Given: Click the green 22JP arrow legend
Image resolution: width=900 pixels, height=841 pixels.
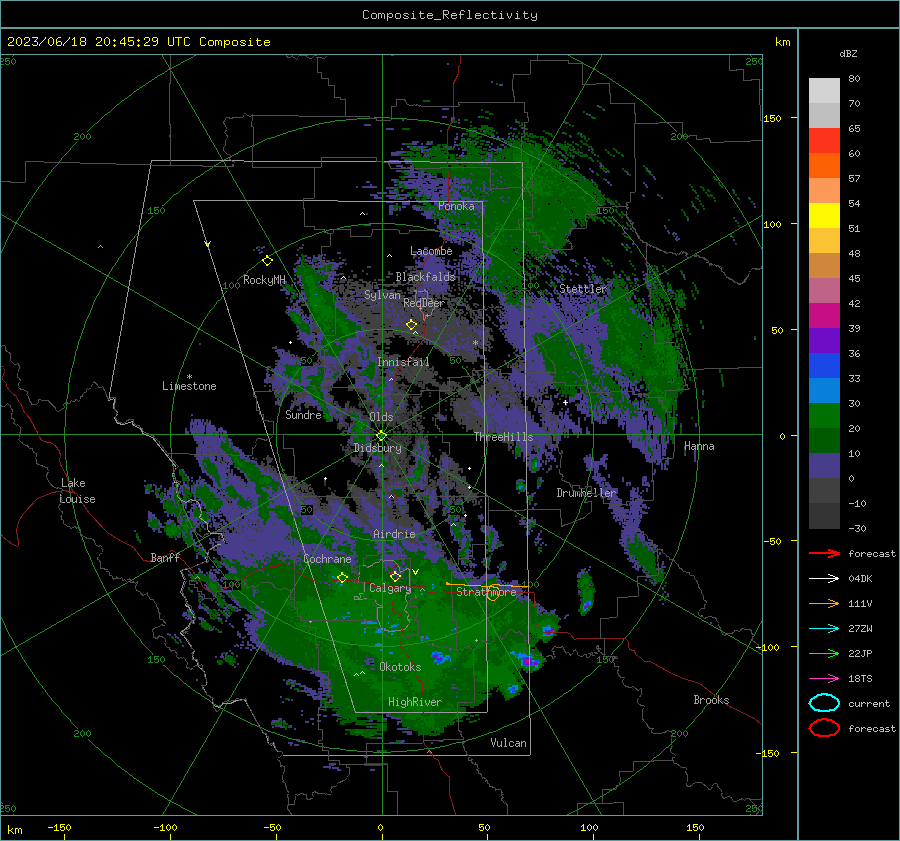Looking at the screenshot, I should pos(824,653).
